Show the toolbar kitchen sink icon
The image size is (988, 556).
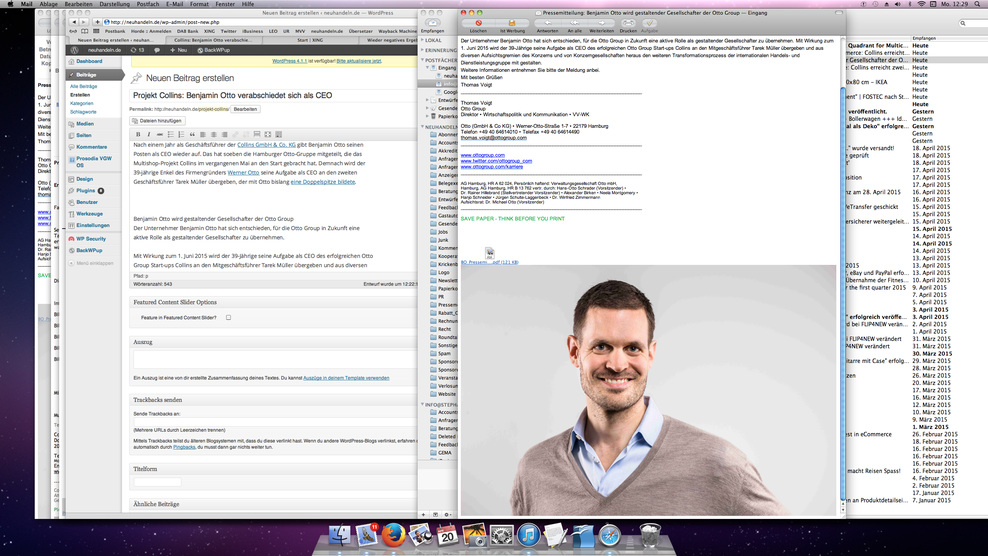(279, 134)
